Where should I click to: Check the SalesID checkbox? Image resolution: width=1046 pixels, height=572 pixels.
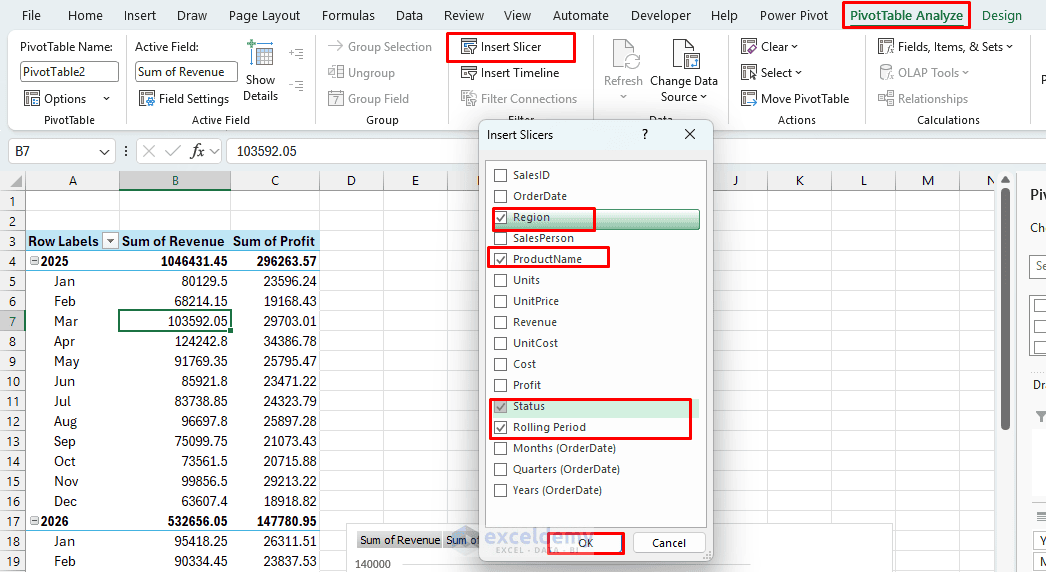500,176
